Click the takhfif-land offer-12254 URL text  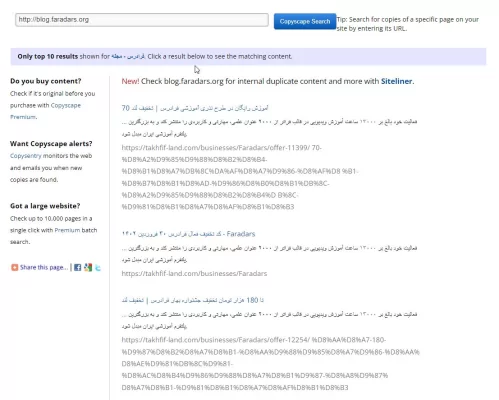pos(270,364)
